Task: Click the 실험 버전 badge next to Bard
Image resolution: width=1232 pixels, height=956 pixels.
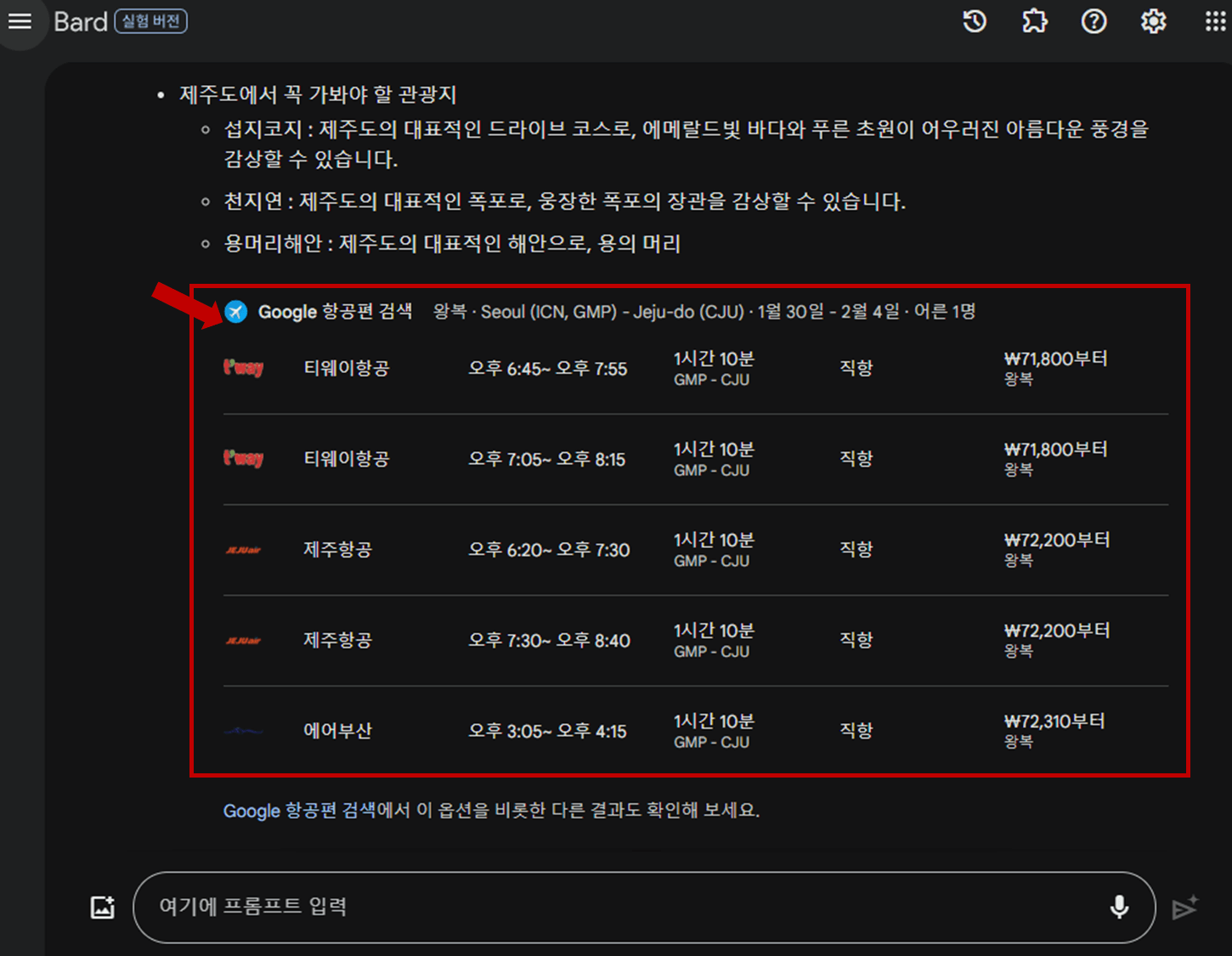Action: click(151, 21)
